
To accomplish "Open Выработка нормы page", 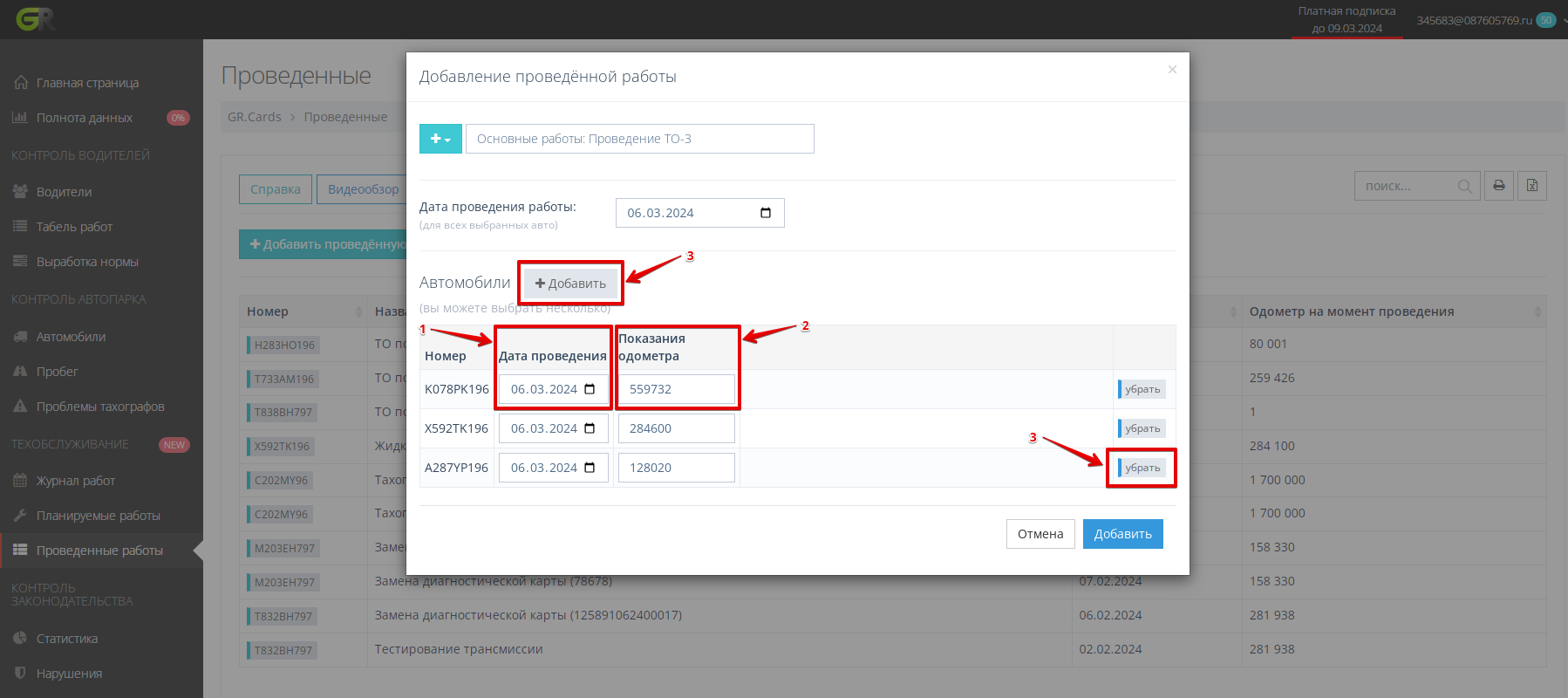I will point(87,262).
